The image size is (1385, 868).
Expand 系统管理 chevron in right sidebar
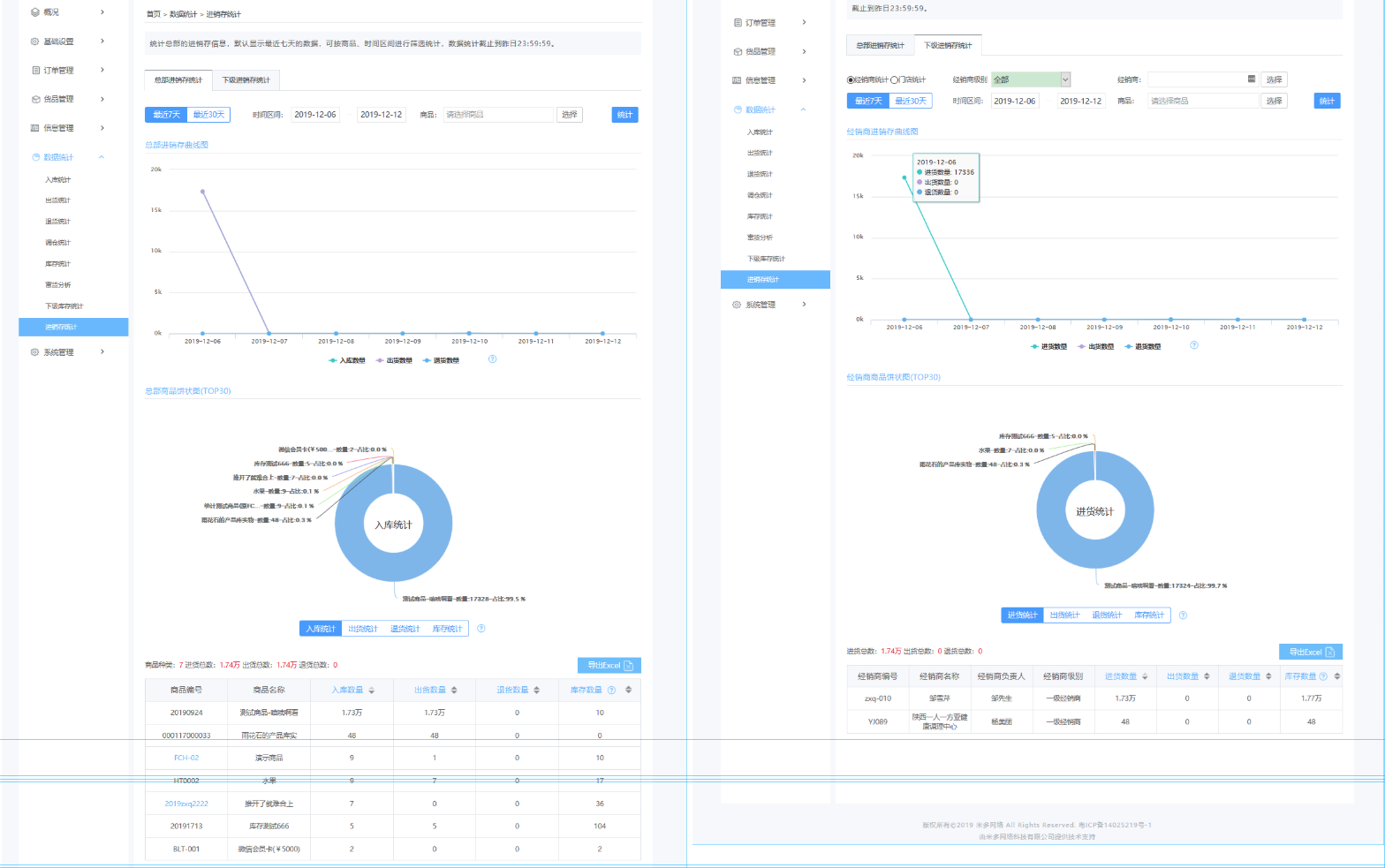(x=804, y=305)
